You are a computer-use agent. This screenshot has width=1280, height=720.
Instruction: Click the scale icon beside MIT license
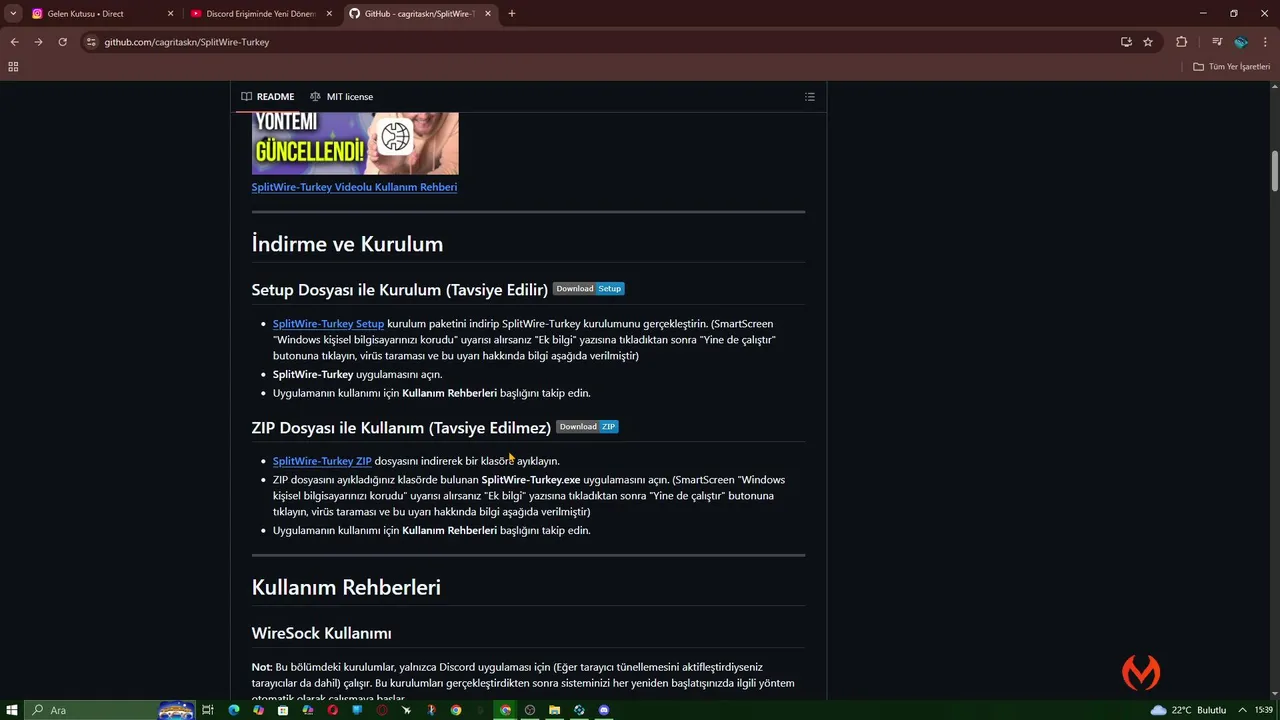click(315, 97)
